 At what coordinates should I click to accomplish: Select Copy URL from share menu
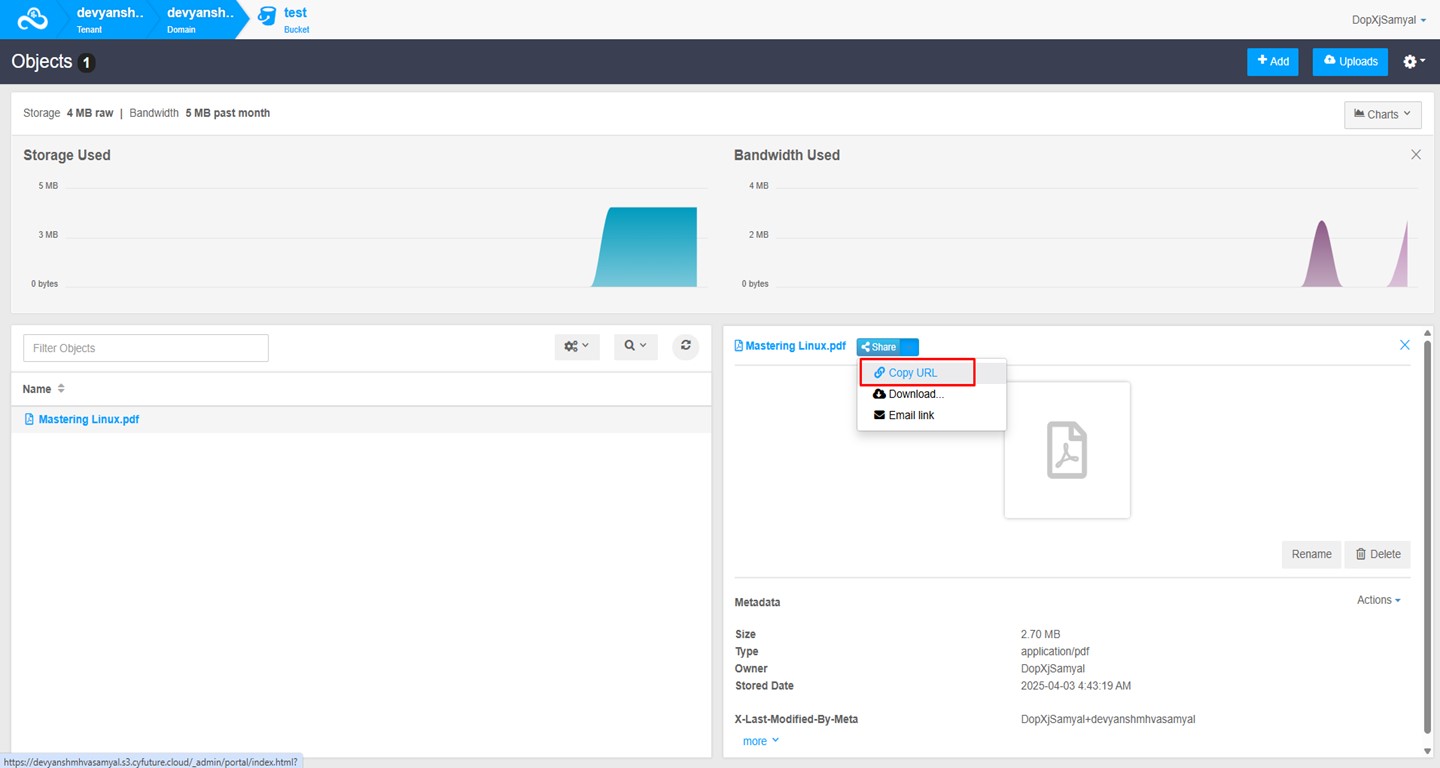[912, 373]
